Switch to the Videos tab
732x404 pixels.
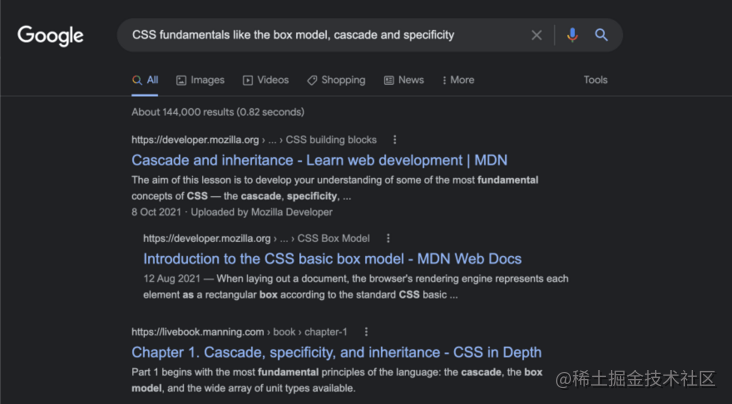click(x=266, y=80)
